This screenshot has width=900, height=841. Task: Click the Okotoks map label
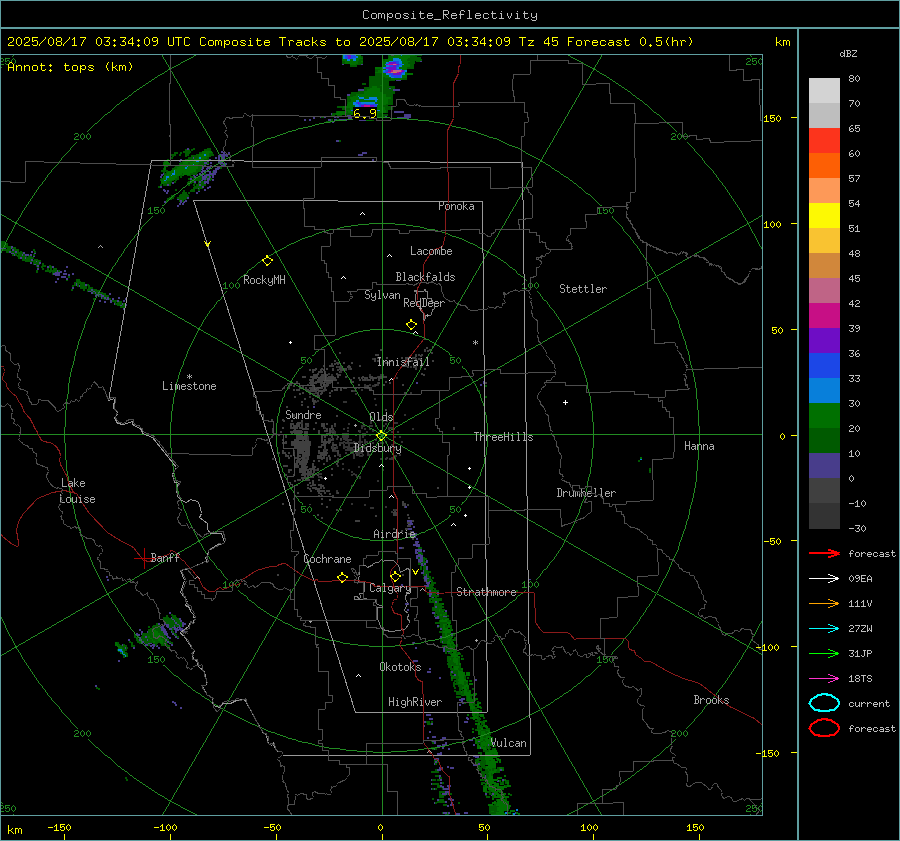[400, 667]
